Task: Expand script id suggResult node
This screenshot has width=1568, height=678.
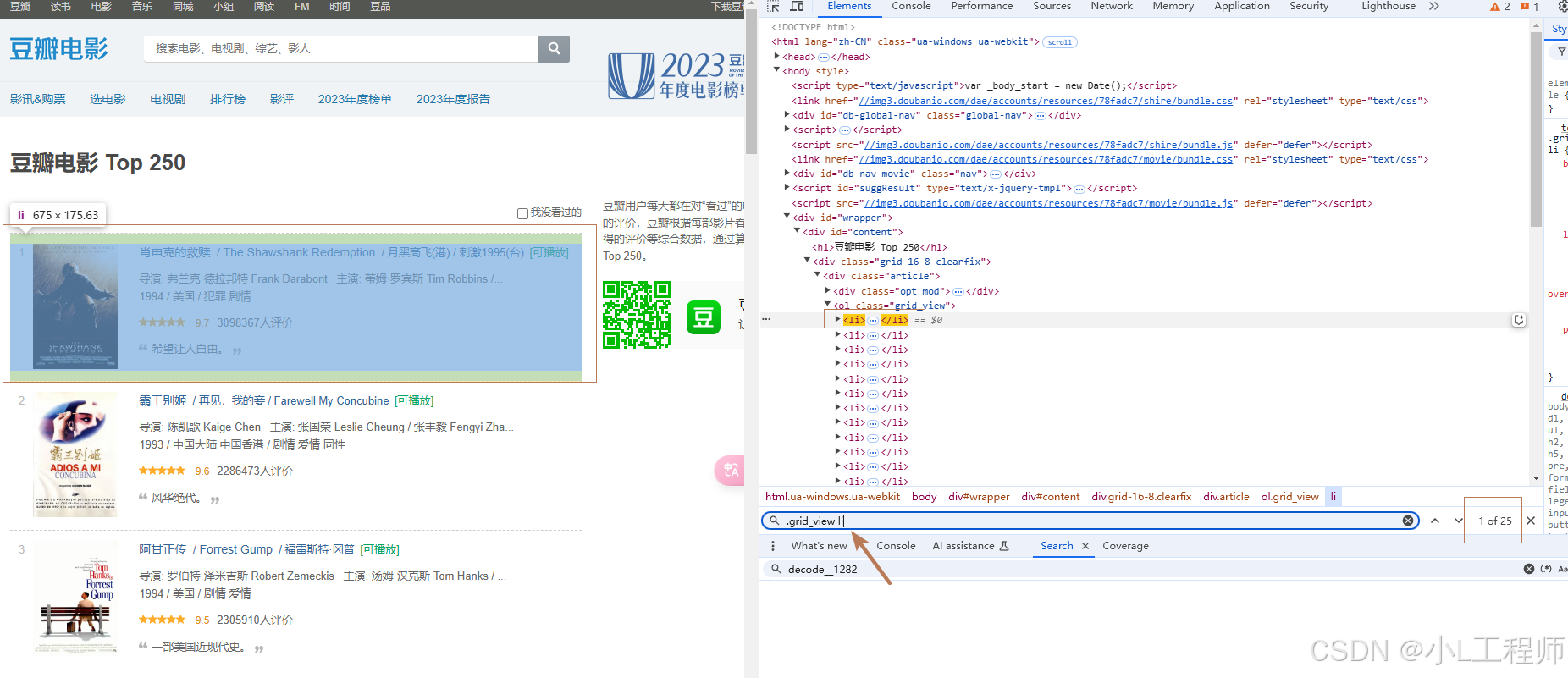Action: pos(787,188)
